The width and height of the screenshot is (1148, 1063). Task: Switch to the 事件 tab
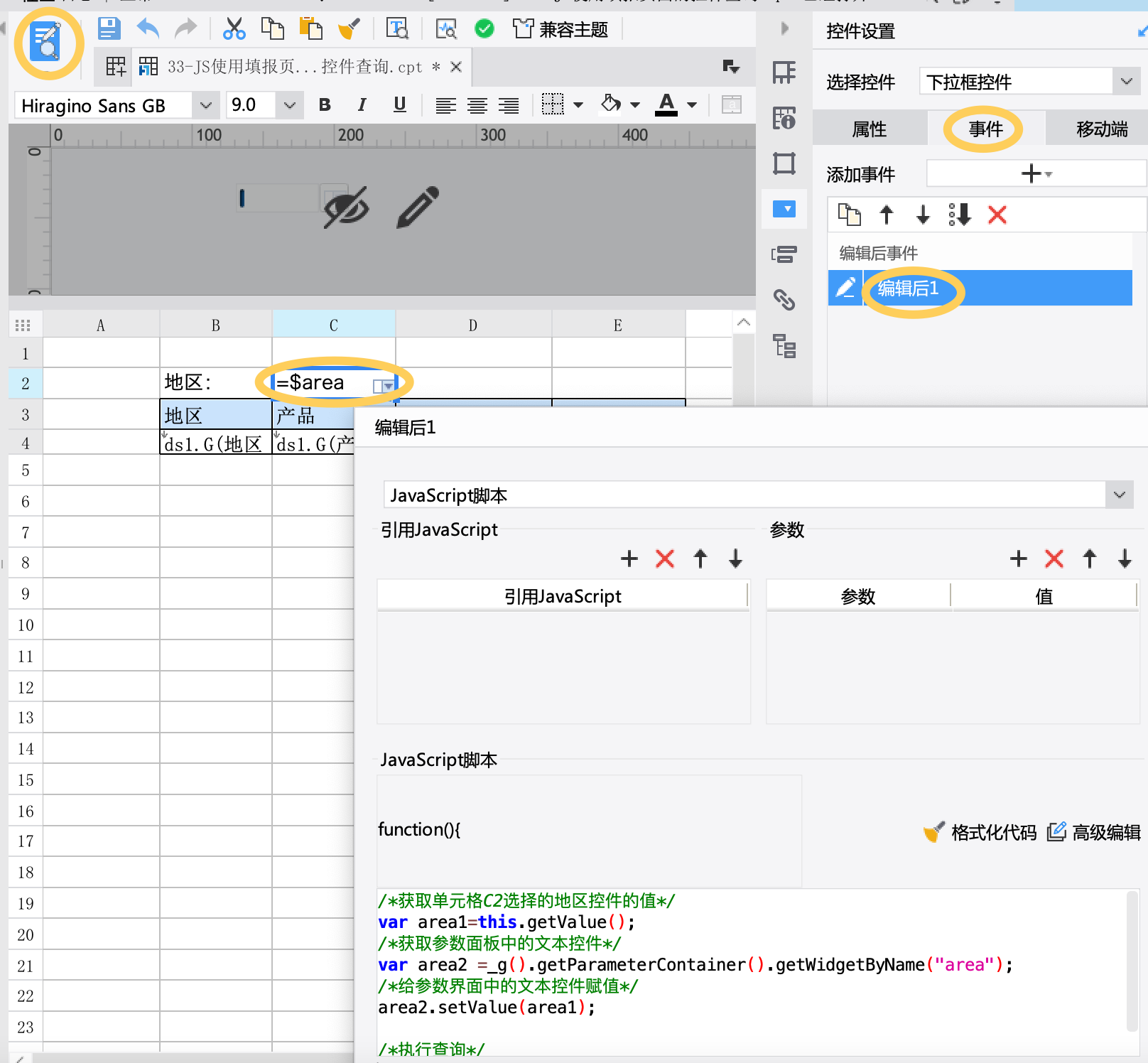coord(985,129)
